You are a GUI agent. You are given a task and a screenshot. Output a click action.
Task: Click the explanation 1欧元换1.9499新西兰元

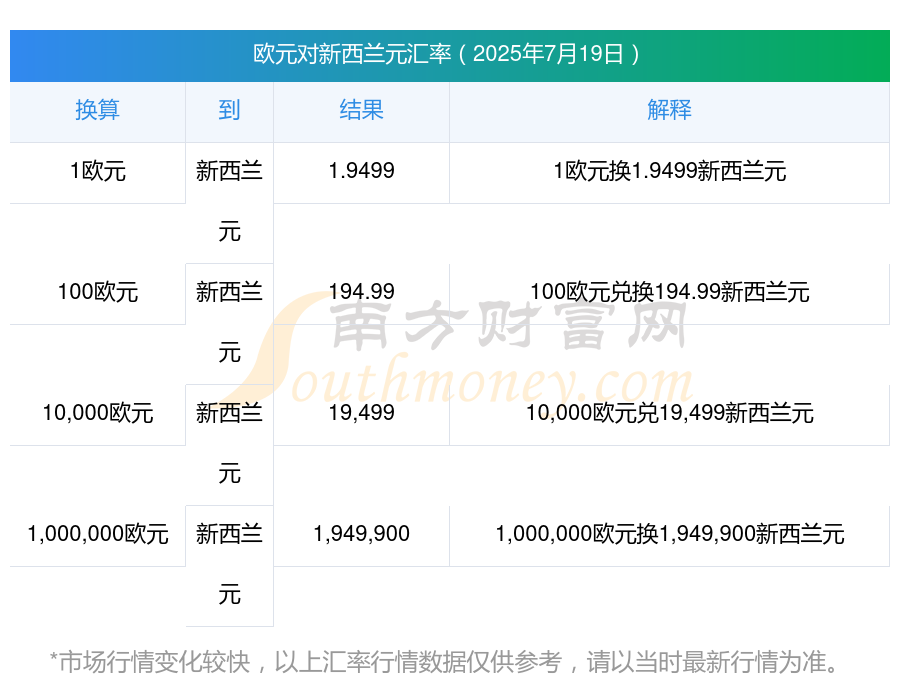click(669, 171)
